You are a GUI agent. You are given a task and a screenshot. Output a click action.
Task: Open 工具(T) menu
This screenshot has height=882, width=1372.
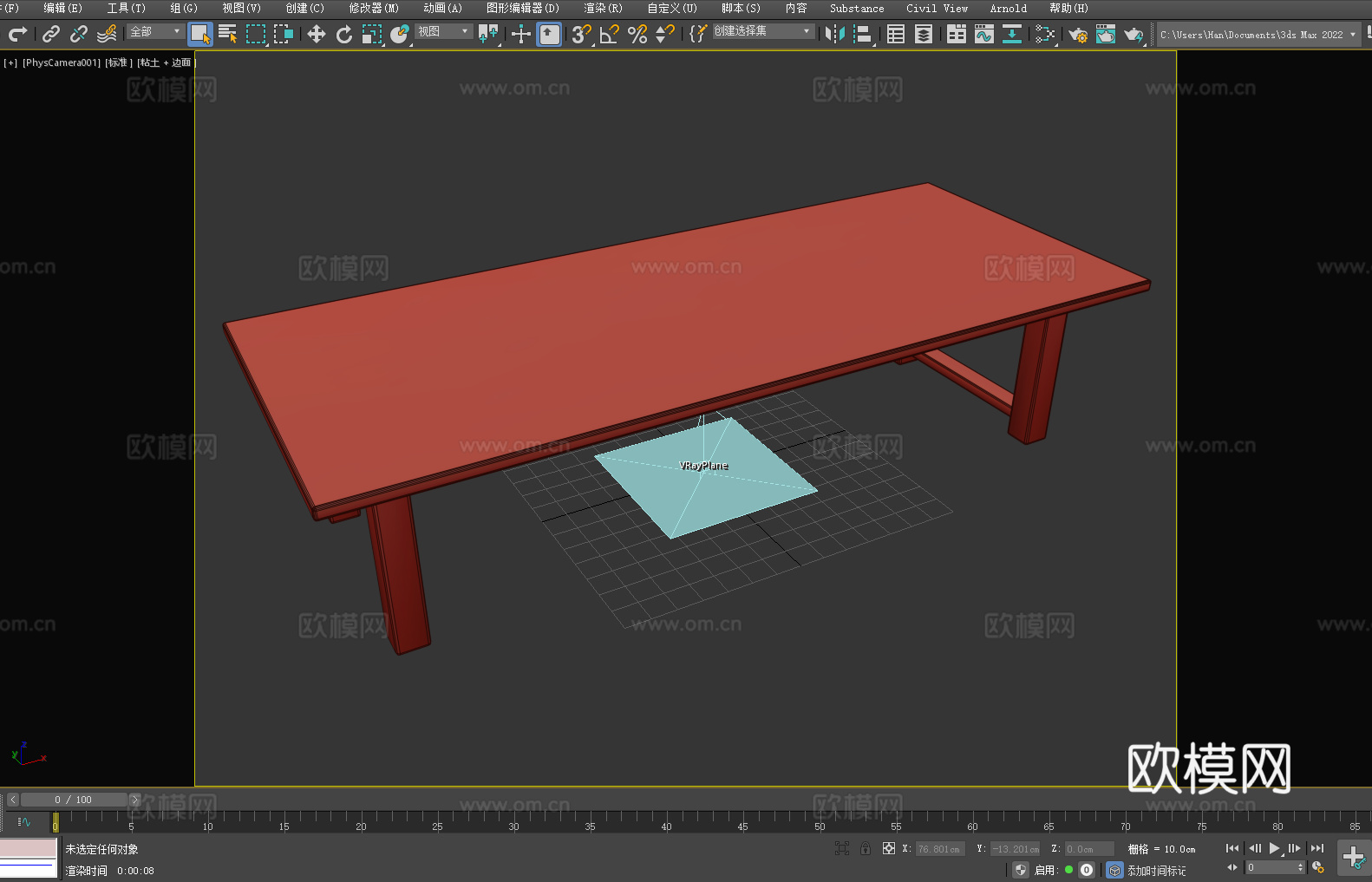click(x=127, y=8)
